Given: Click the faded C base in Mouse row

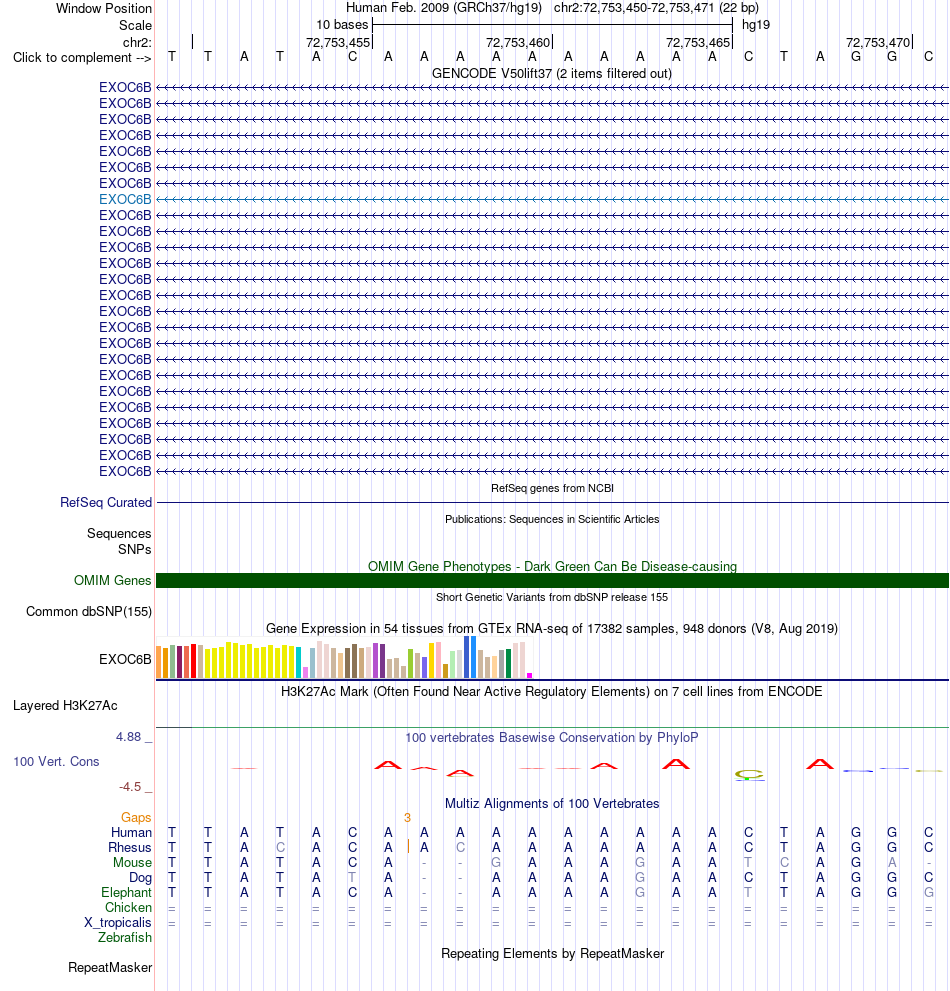Looking at the screenshot, I should pos(784,862).
